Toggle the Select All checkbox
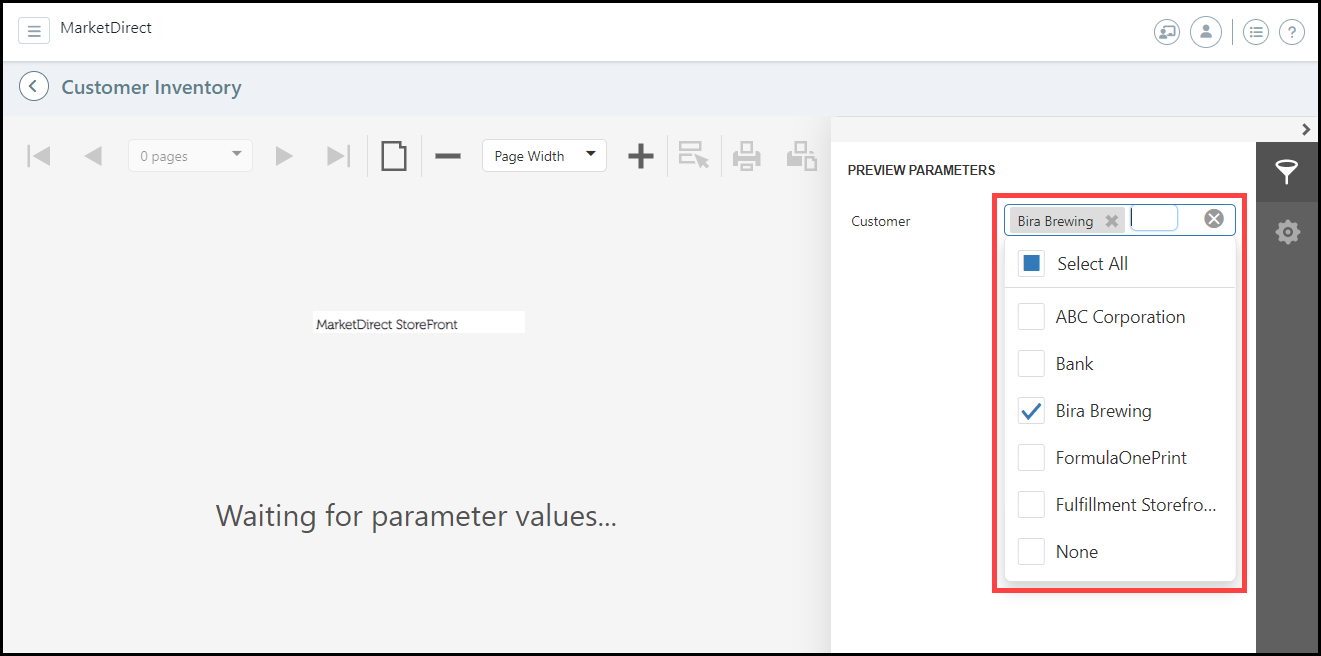 coord(1031,264)
